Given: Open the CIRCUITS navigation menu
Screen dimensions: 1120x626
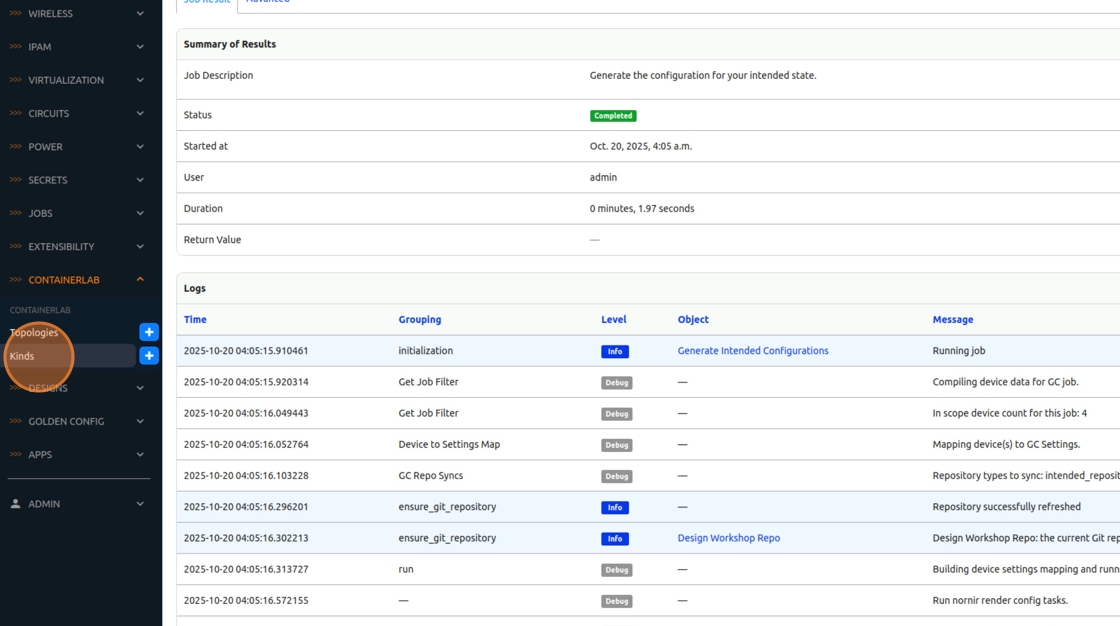Looking at the screenshot, I should [49, 114].
